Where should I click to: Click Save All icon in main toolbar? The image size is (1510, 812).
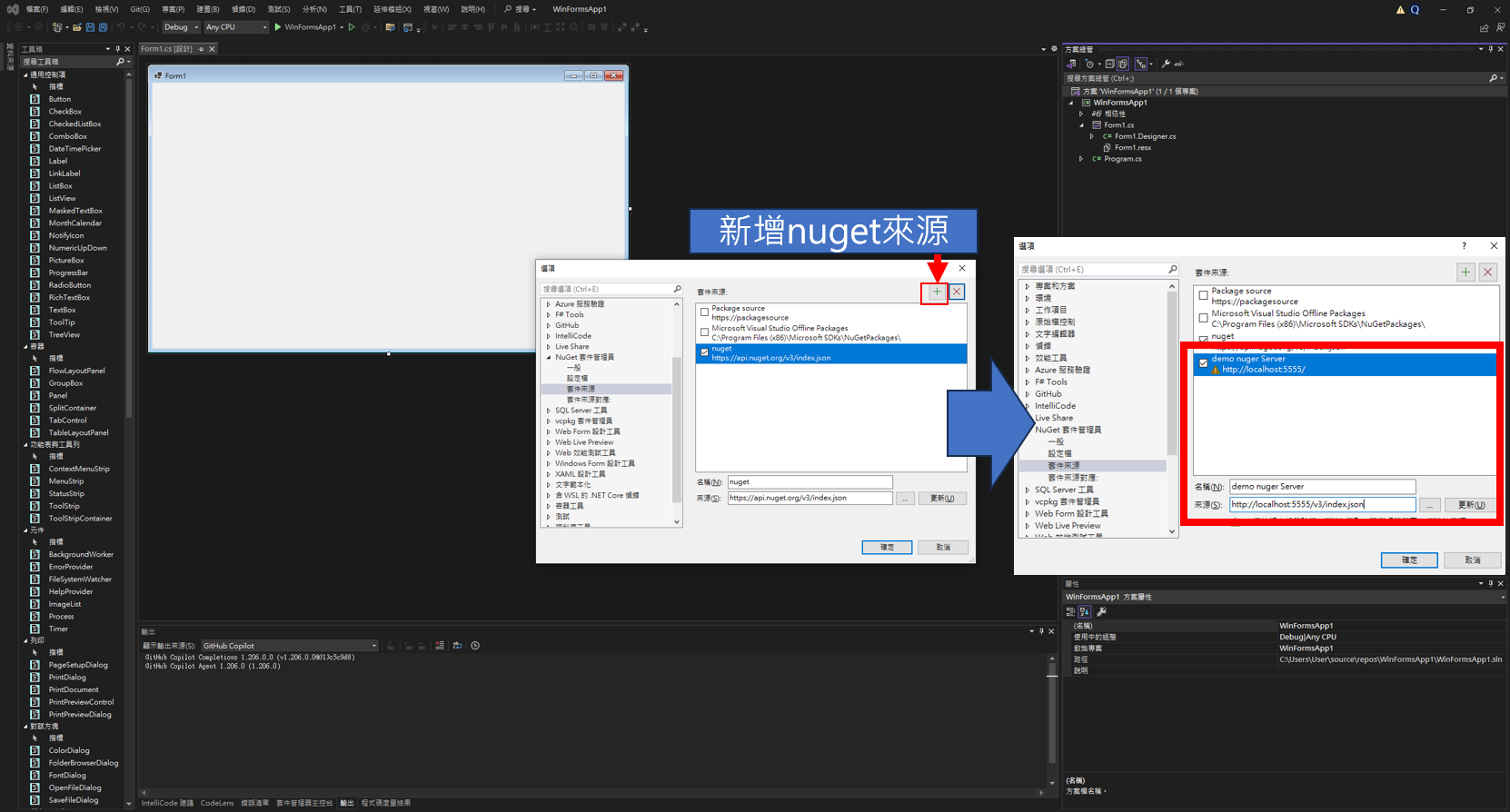pyautogui.click(x=103, y=27)
